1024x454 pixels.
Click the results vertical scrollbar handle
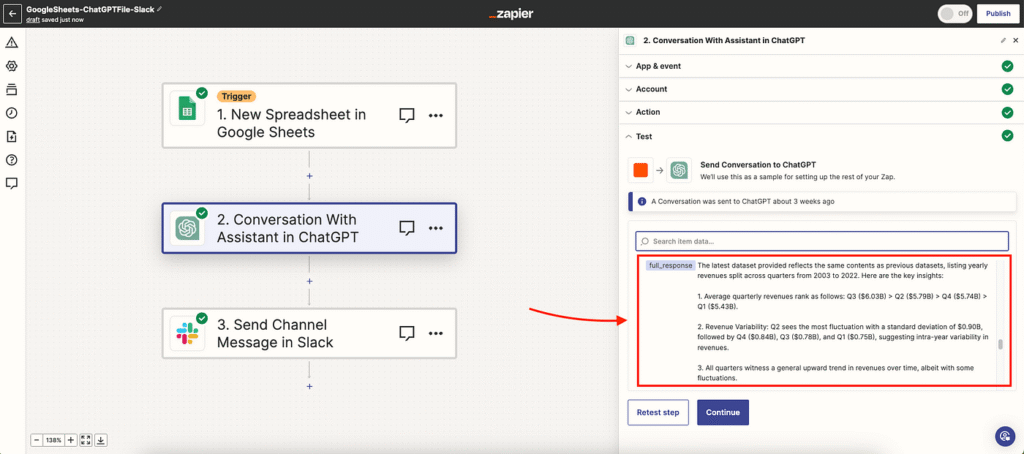coord(1000,345)
